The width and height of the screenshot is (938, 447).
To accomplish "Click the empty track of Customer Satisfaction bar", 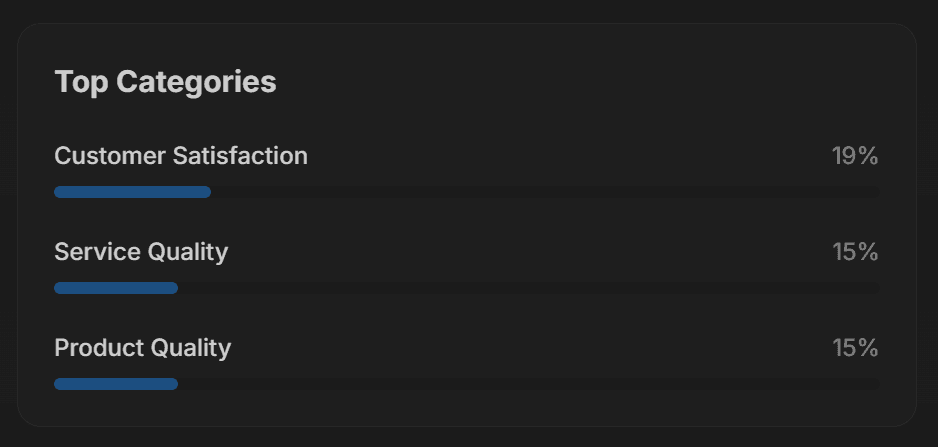I will [544, 192].
